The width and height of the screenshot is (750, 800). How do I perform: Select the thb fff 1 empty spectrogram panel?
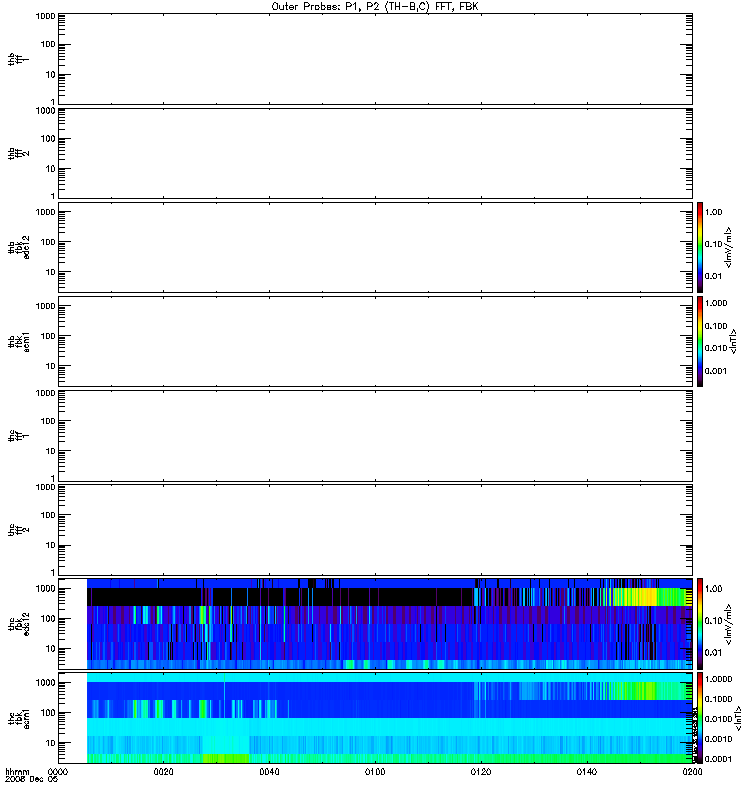[376, 59]
